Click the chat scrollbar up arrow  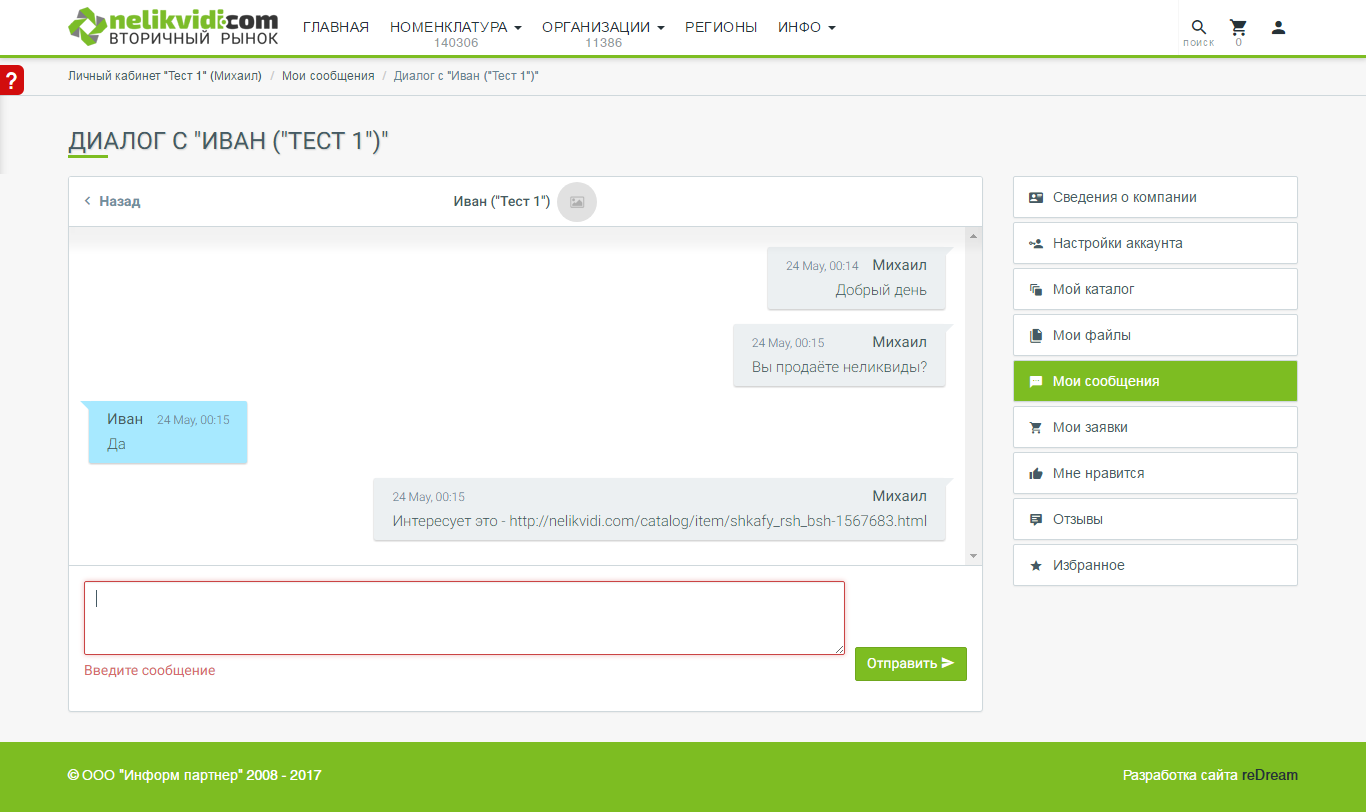[973, 236]
